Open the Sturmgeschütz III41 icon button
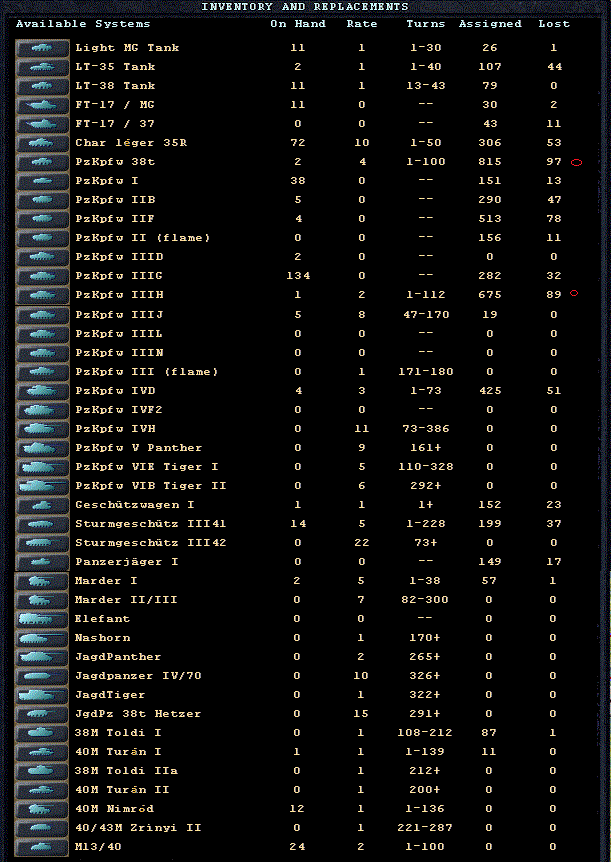Image resolution: width=611 pixels, height=862 pixels. pyautogui.click(x=43, y=525)
